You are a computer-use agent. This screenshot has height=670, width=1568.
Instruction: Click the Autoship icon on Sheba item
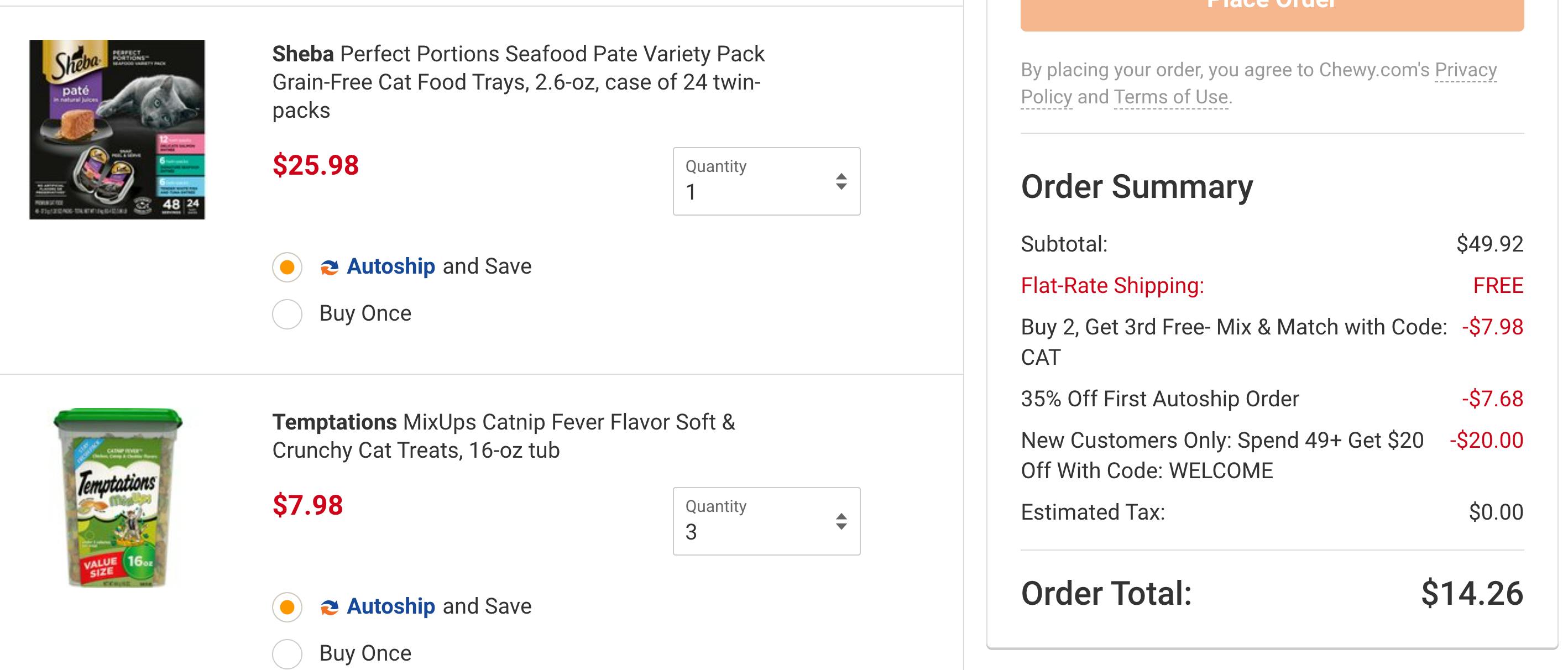pyautogui.click(x=330, y=267)
